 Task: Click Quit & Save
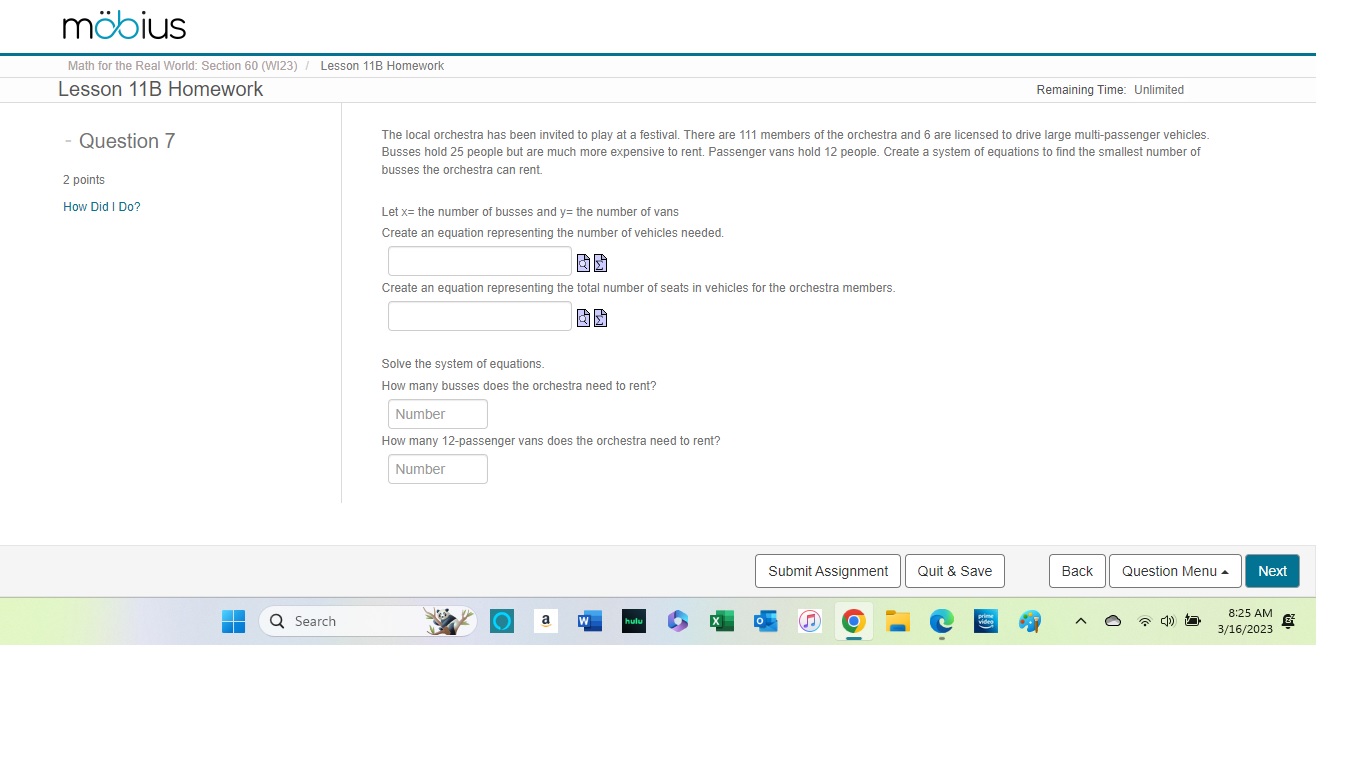click(x=955, y=571)
